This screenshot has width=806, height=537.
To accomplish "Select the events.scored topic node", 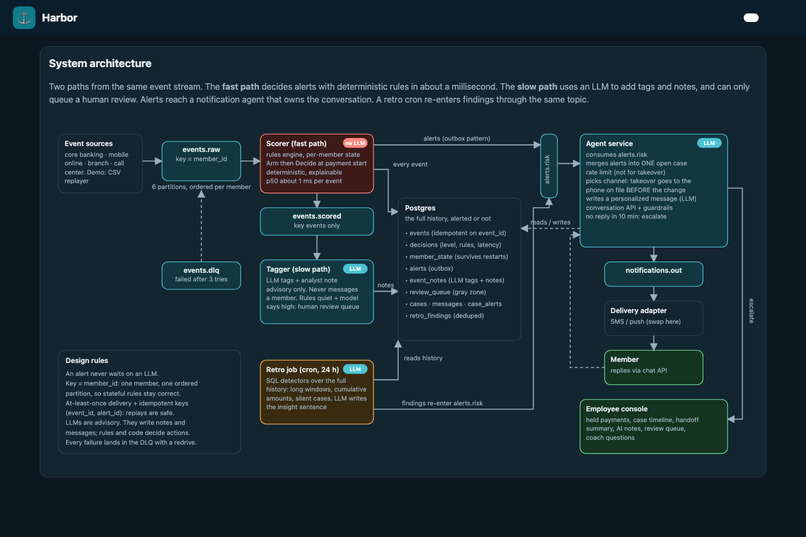I will 317,221.
